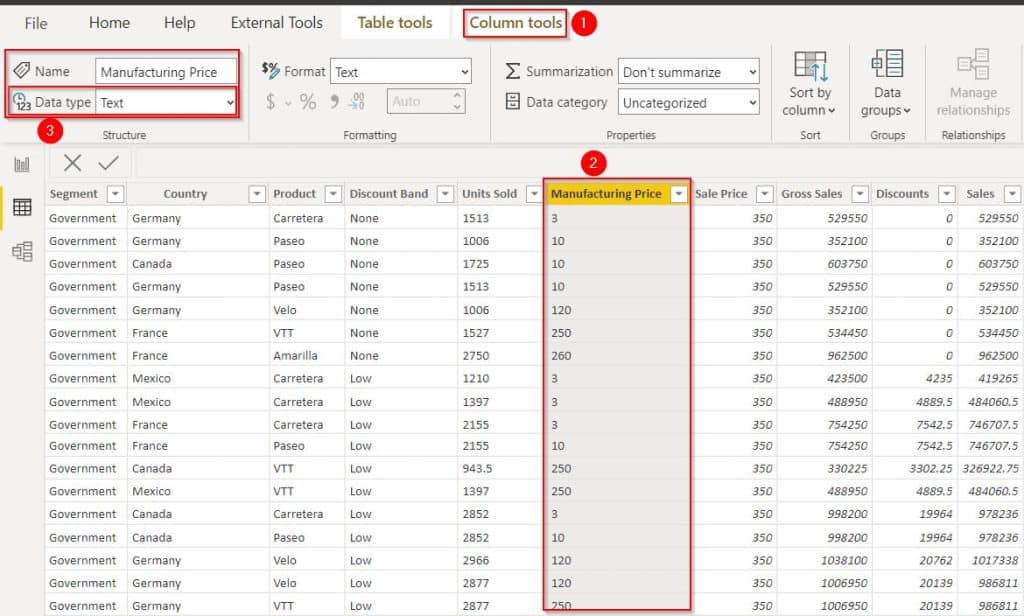Open the Manufacturing Price filter dropdown
This screenshot has width=1024, height=616.
point(679,194)
